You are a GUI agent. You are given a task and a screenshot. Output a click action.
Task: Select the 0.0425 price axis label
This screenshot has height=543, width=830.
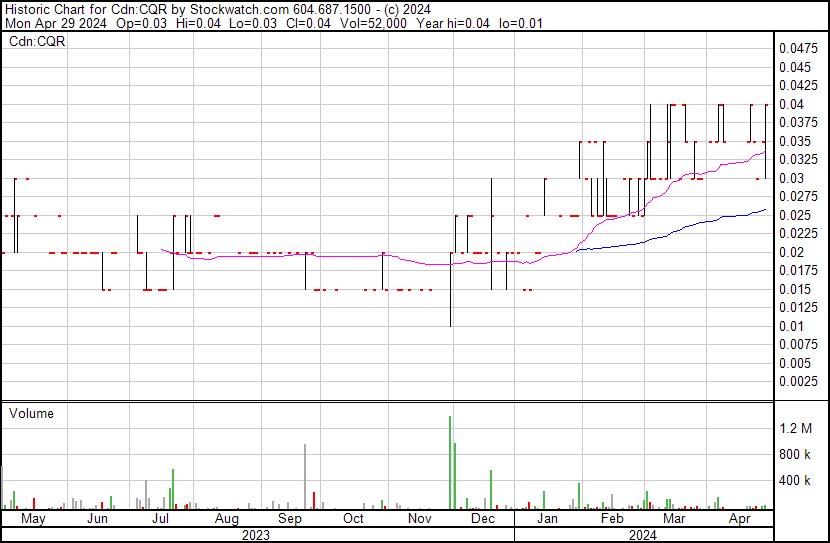click(798, 86)
